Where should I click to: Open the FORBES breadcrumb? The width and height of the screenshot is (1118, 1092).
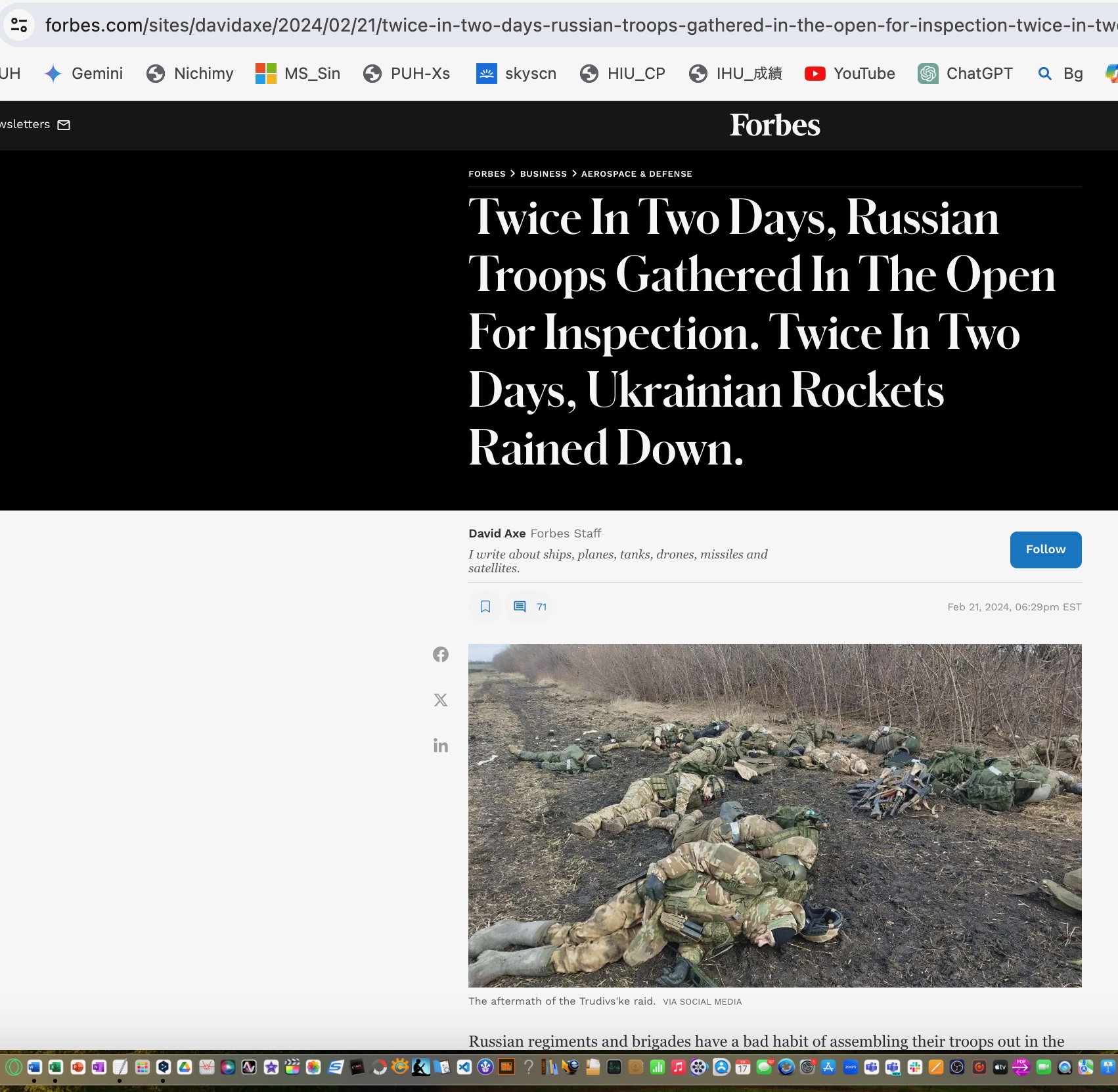click(x=487, y=174)
